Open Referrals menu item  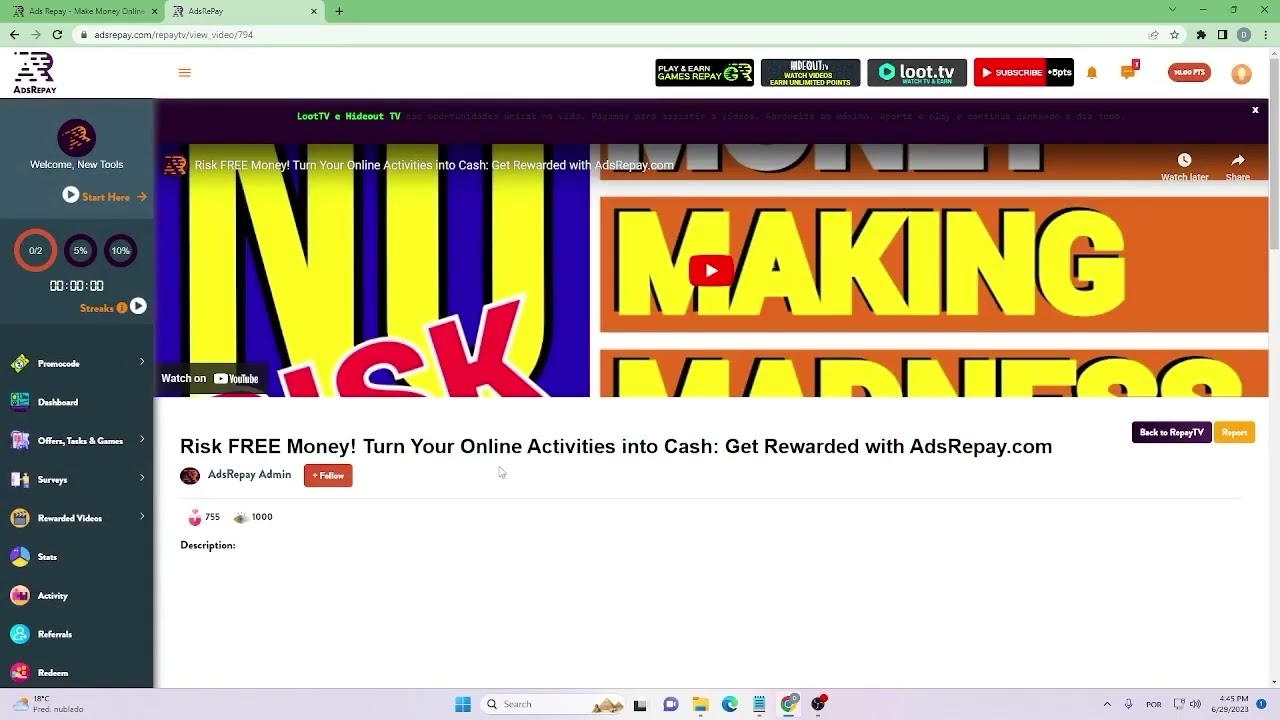pos(55,634)
